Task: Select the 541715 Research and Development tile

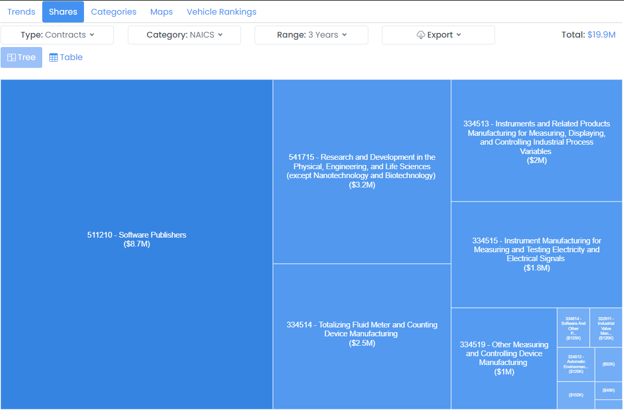Action: coord(362,171)
